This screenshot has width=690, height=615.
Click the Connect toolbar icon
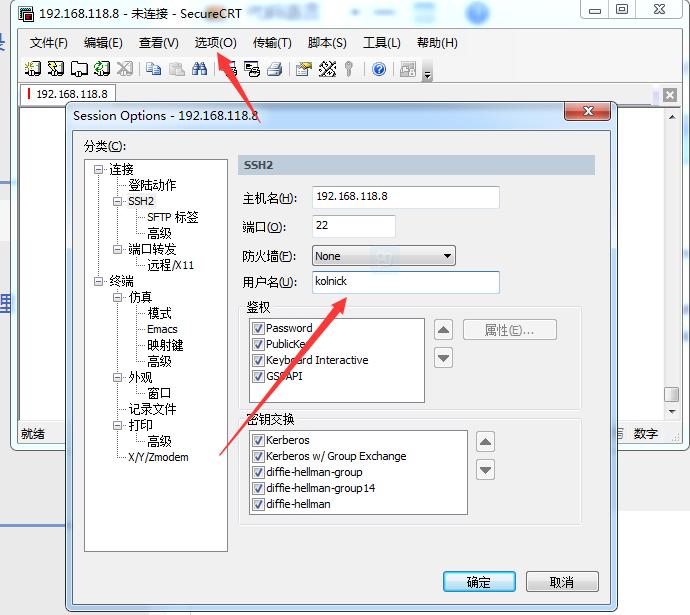[33, 69]
